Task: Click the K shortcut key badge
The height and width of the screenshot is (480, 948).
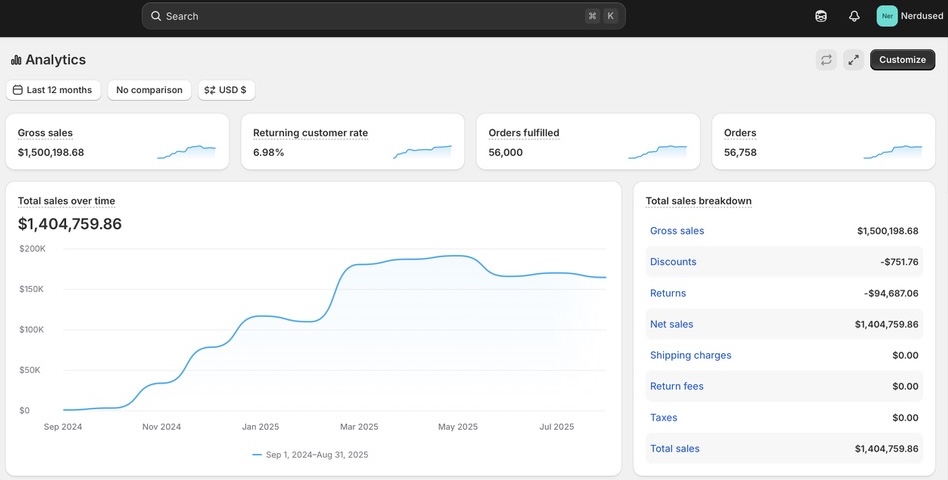Action: (611, 16)
